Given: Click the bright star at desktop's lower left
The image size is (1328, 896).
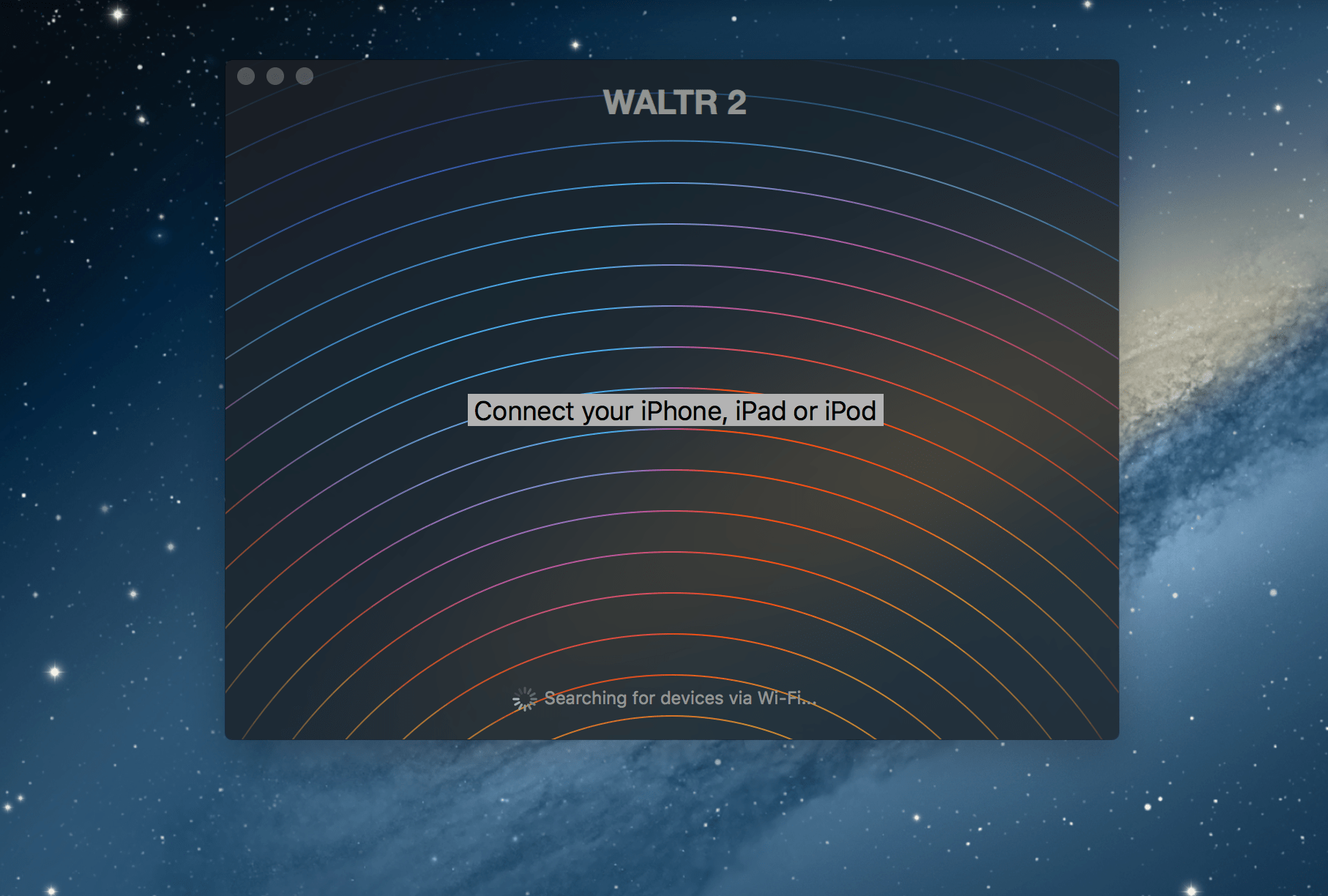Looking at the screenshot, I should pyautogui.click(x=55, y=672).
